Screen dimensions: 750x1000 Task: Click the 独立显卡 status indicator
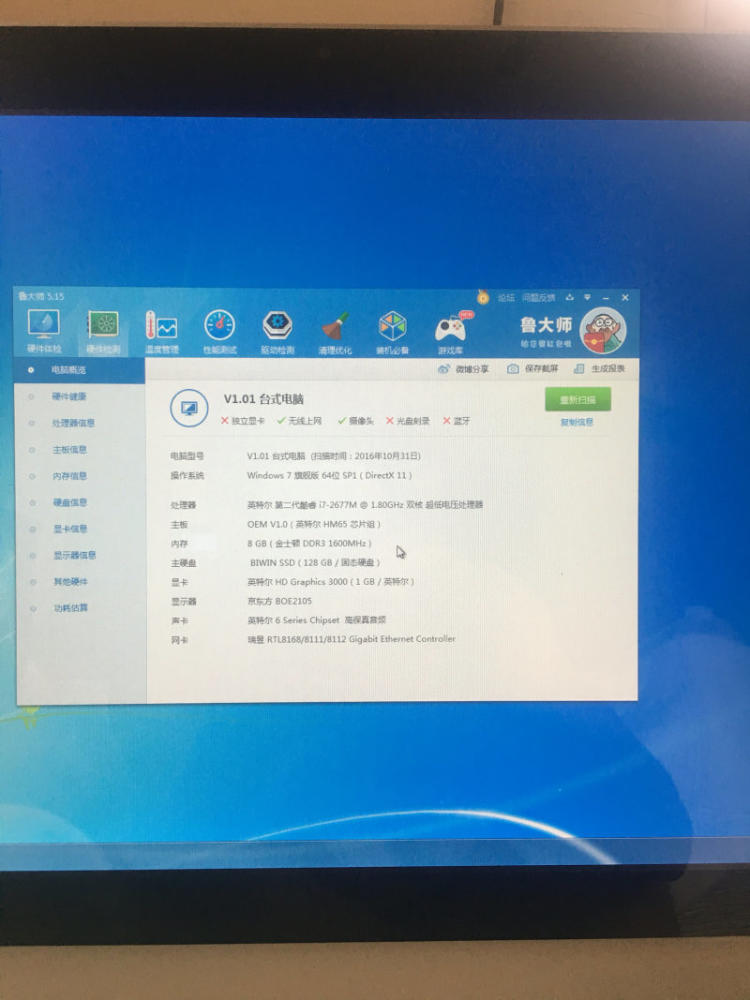coord(242,421)
